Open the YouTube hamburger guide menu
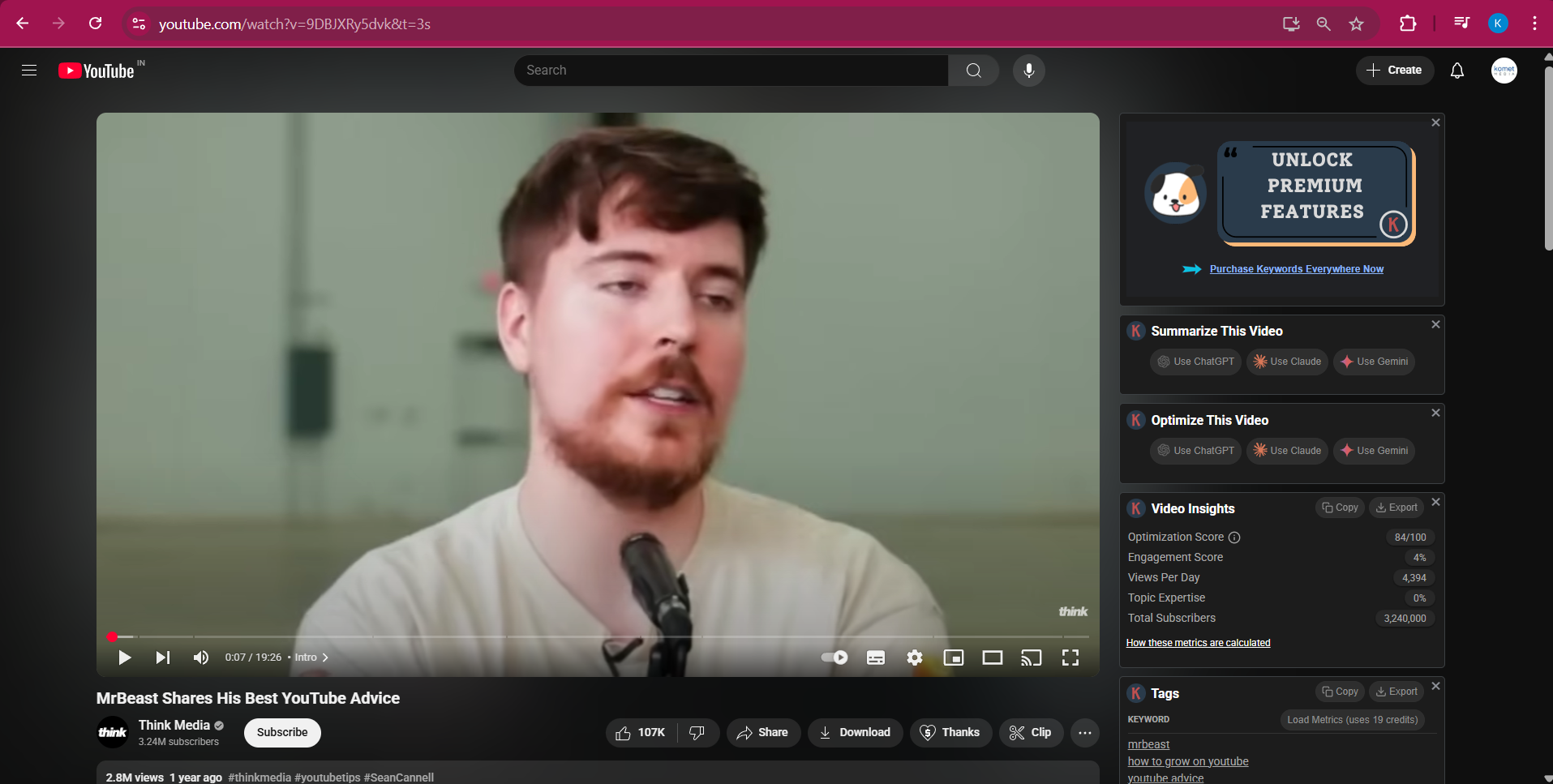The image size is (1553, 784). (x=29, y=71)
